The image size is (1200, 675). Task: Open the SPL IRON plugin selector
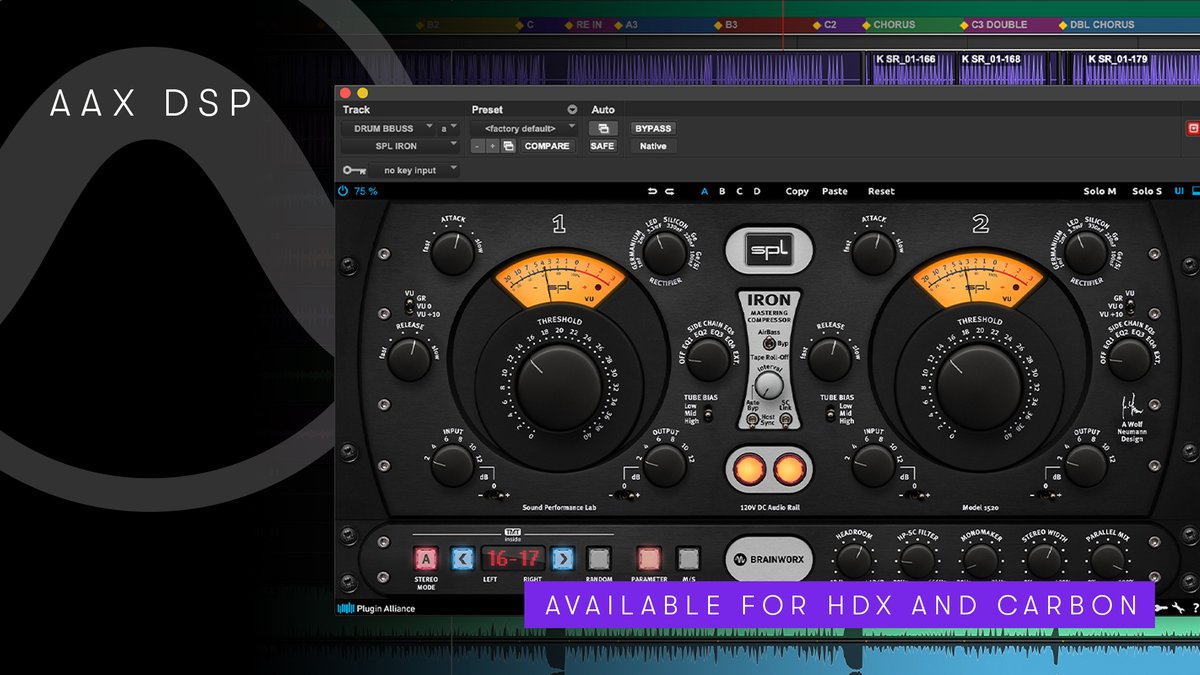(x=401, y=146)
